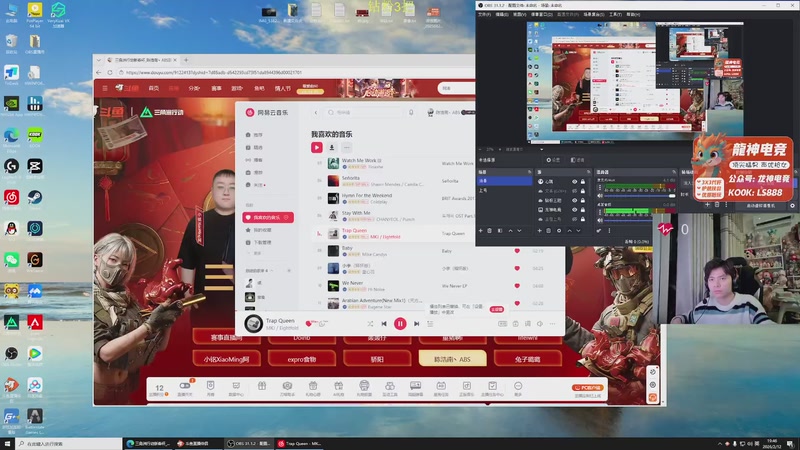The width and height of the screenshot is (800, 450).
Task: Open the playlist queue icon in player bar
Action: pos(430,323)
